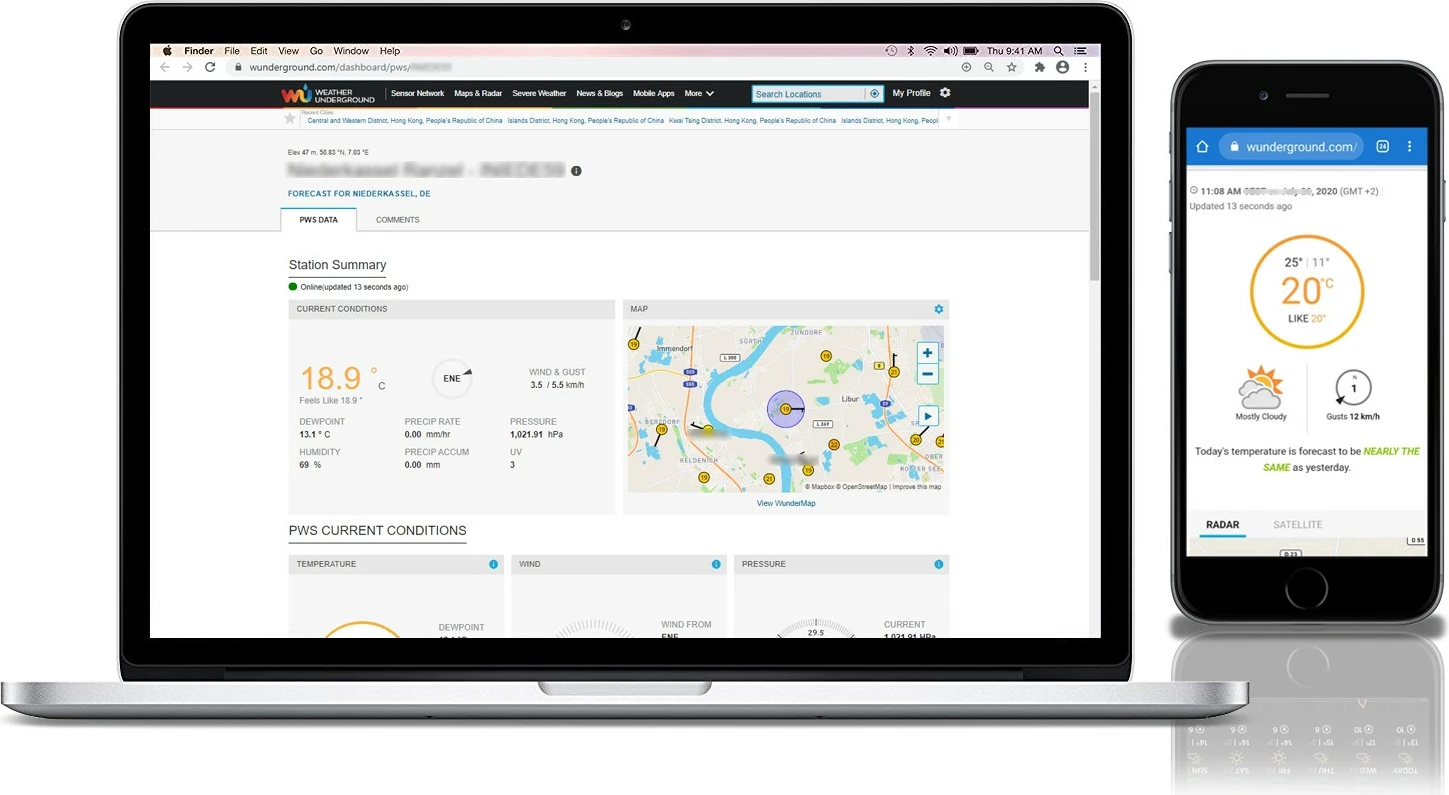
Task: Open the site settings gear beside My Profile
Action: click(x=945, y=93)
